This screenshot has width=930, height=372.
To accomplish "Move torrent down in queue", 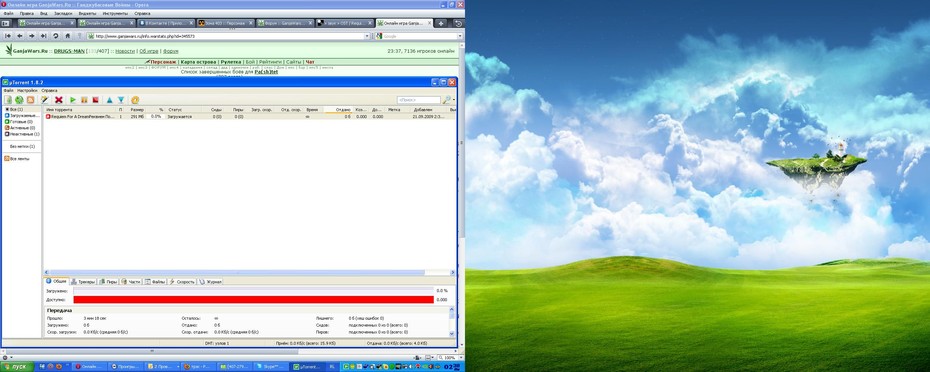I will point(121,100).
